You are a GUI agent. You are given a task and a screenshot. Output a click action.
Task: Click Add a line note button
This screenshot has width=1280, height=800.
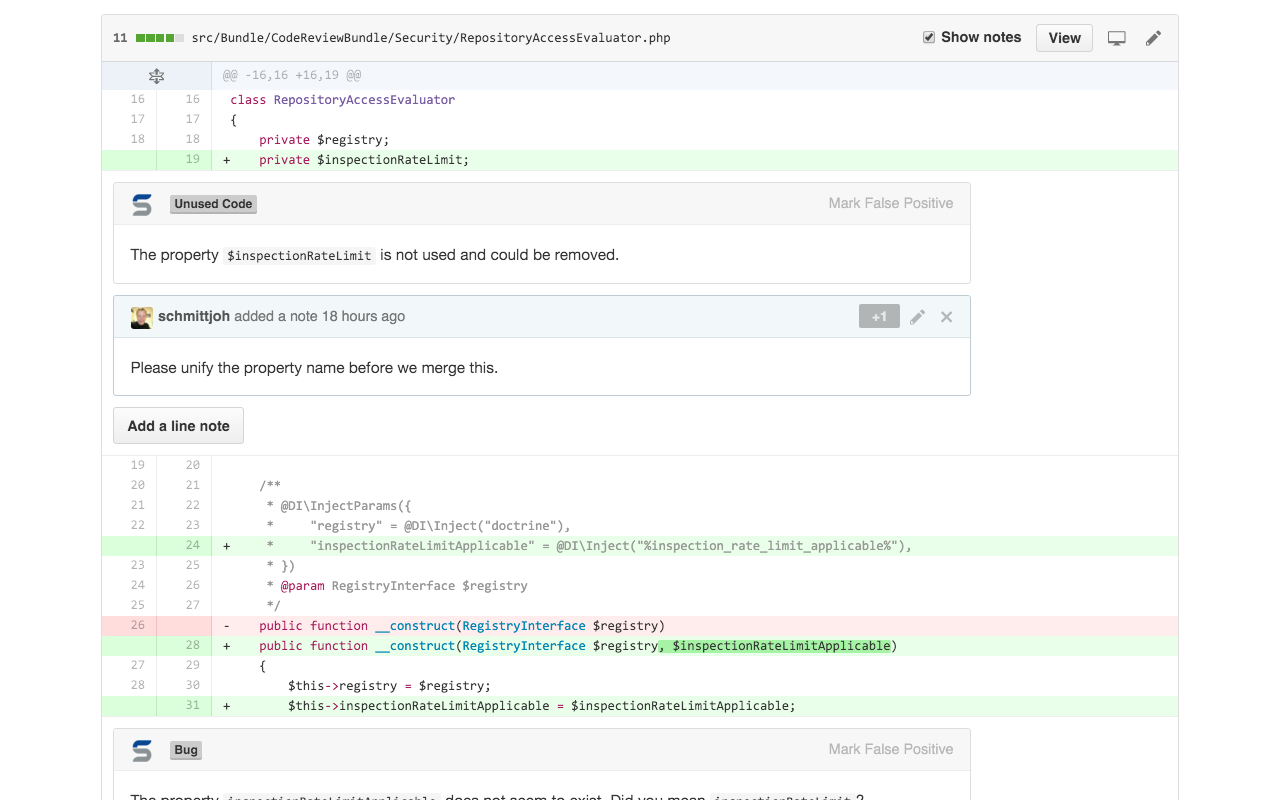pyautogui.click(x=178, y=426)
